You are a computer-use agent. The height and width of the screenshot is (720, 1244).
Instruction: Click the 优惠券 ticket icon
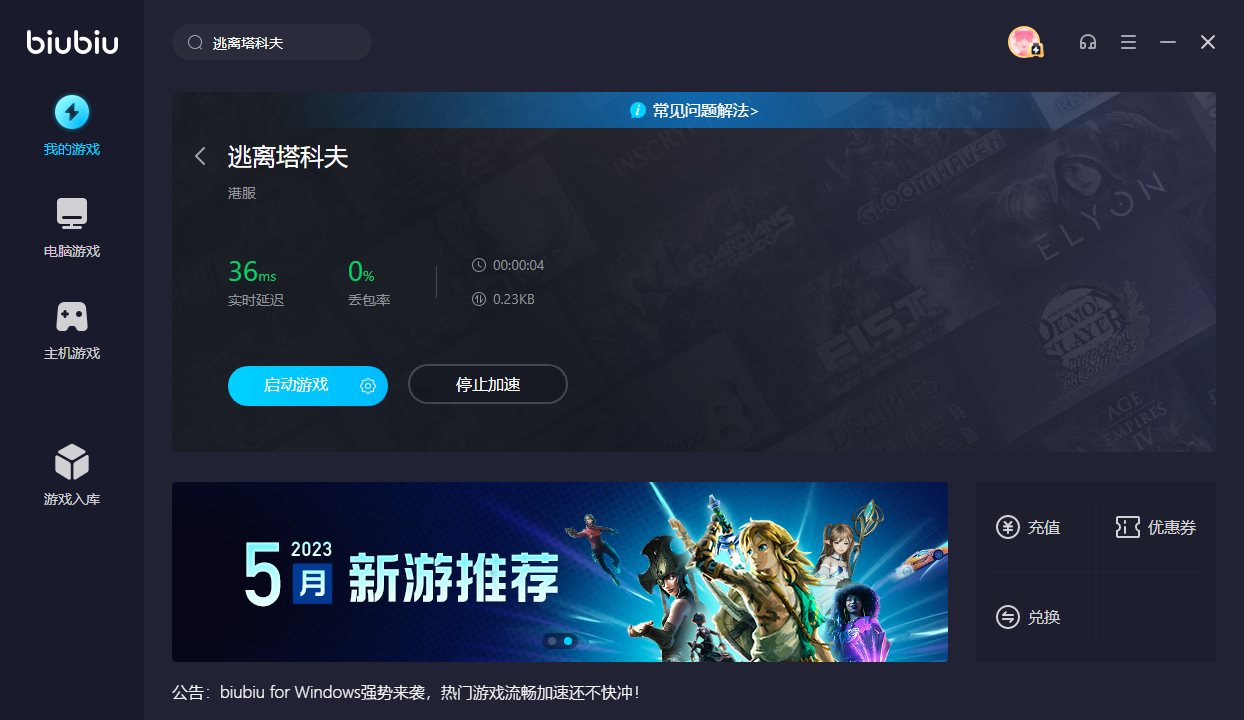tap(1128, 527)
